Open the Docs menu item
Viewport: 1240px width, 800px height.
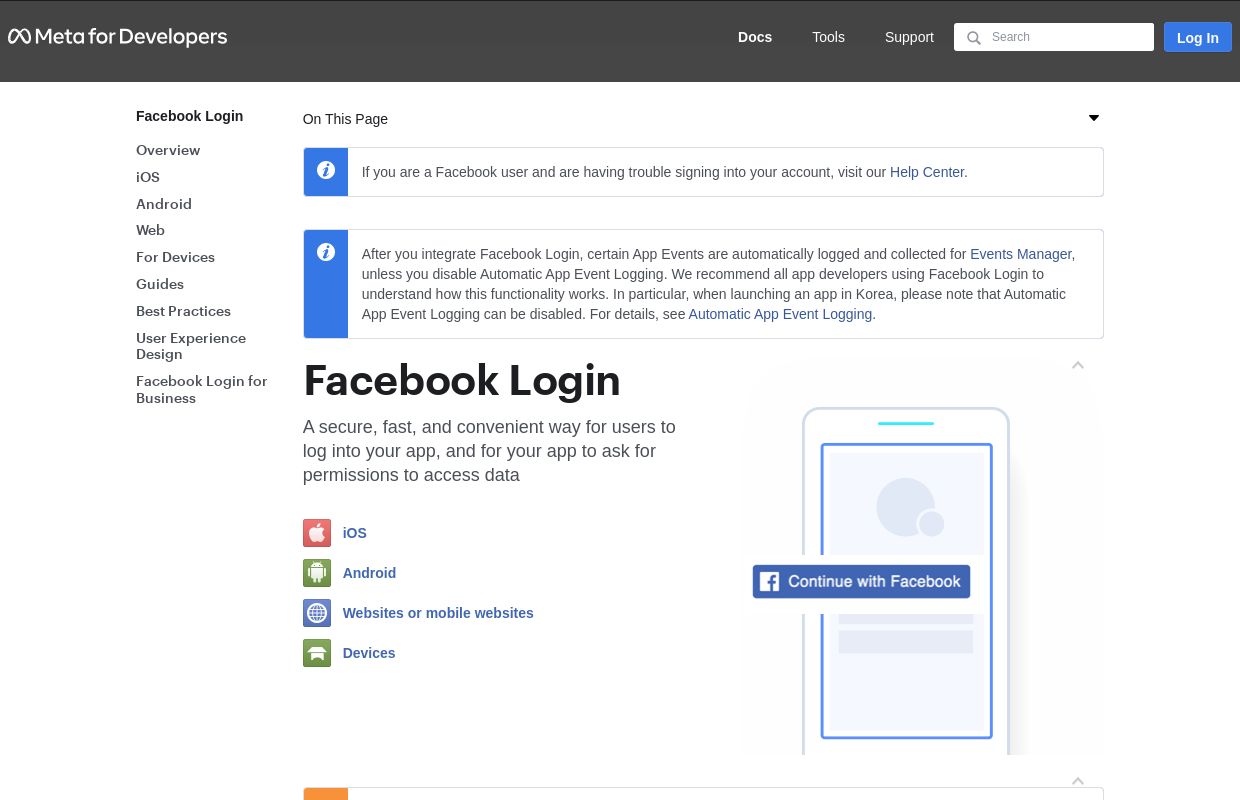point(755,37)
